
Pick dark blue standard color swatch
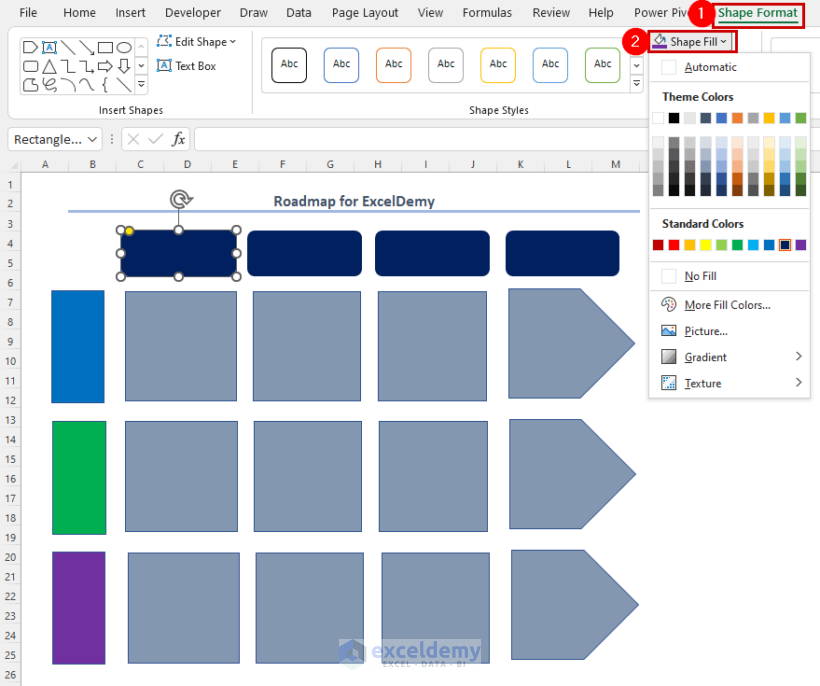(x=784, y=245)
